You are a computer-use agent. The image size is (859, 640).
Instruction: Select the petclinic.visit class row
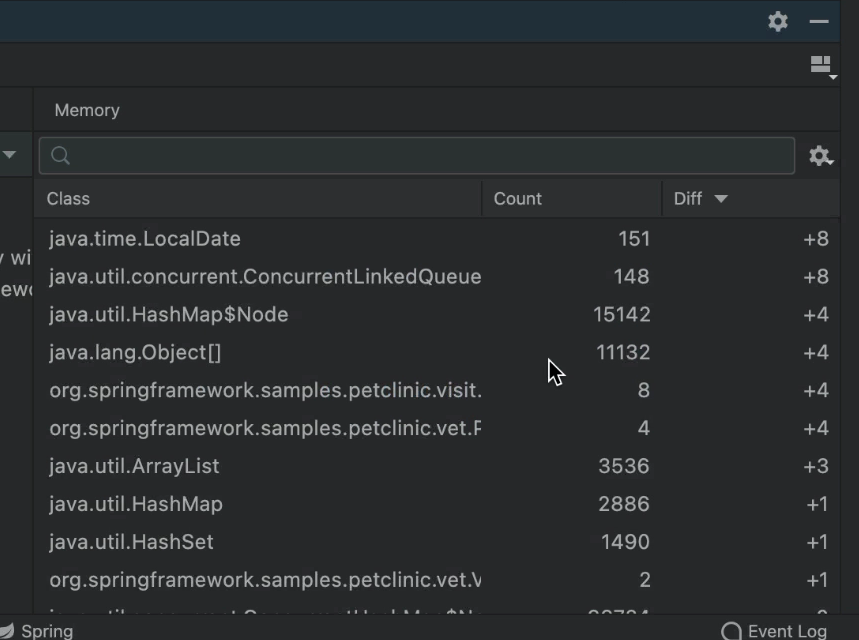tap(265, 391)
